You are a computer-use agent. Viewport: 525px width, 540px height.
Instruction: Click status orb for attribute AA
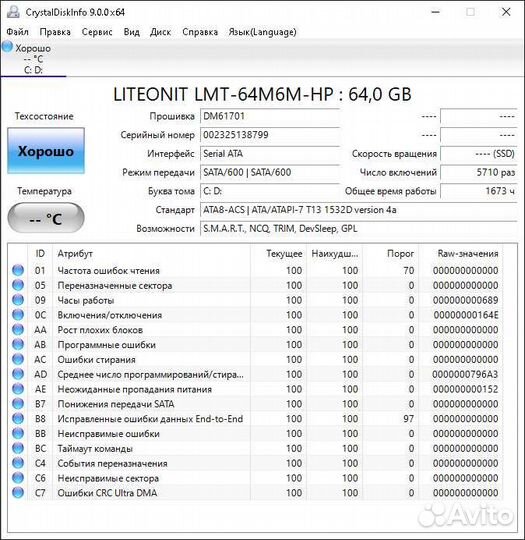[18, 330]
